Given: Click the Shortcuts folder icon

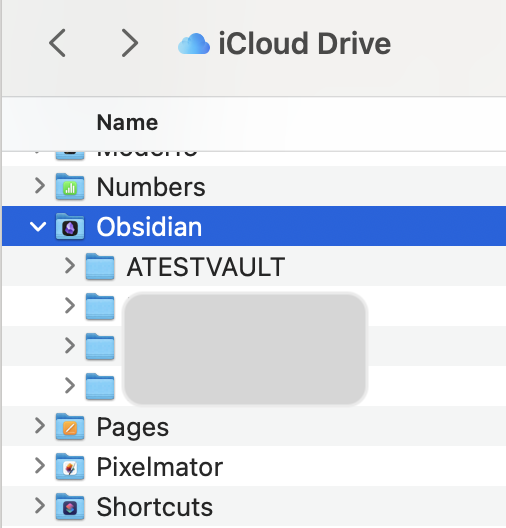Looking at the screenshot, I should 70,506.
